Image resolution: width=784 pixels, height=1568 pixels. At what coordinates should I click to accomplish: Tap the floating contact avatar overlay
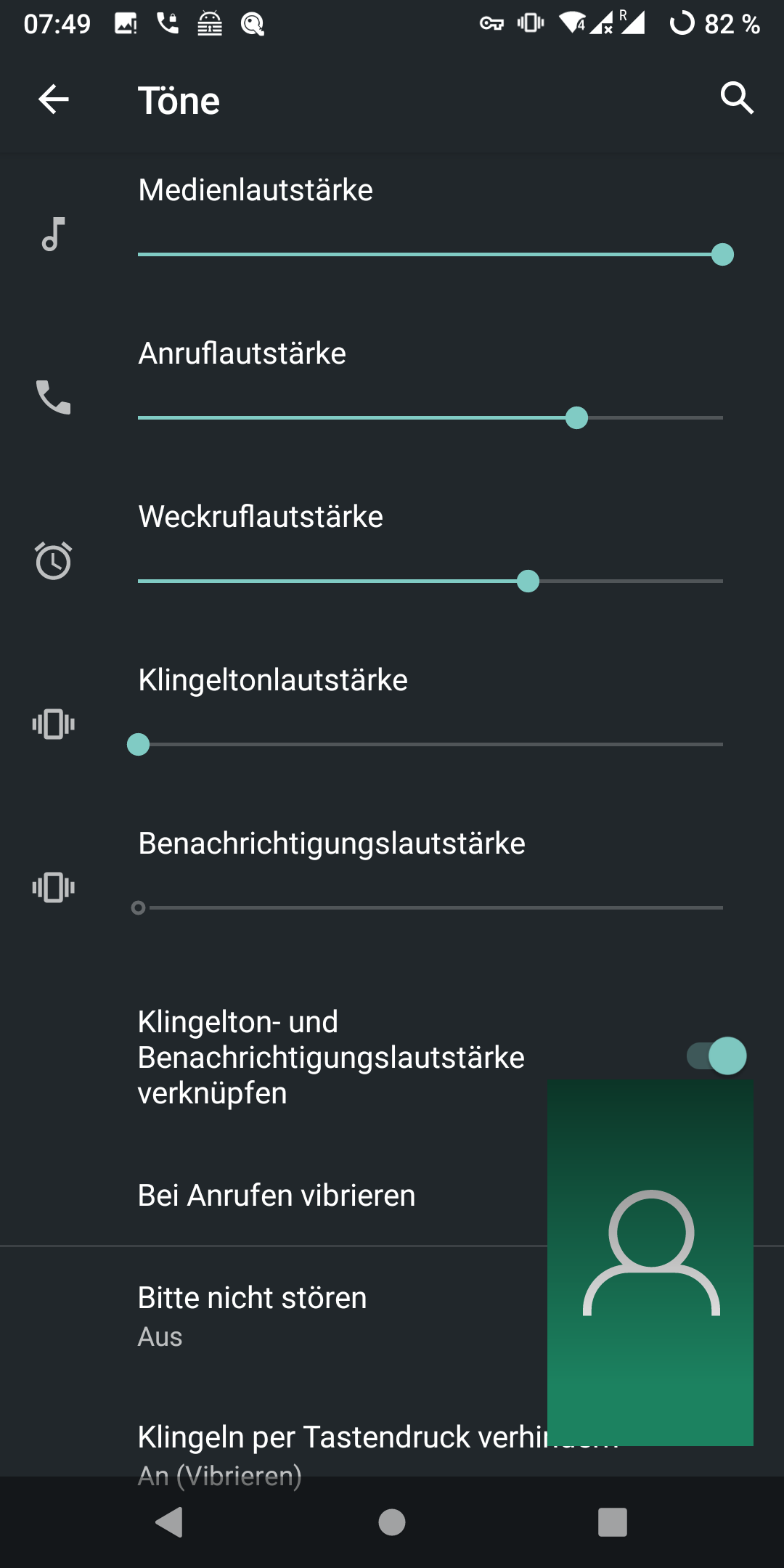[650, 1262]
